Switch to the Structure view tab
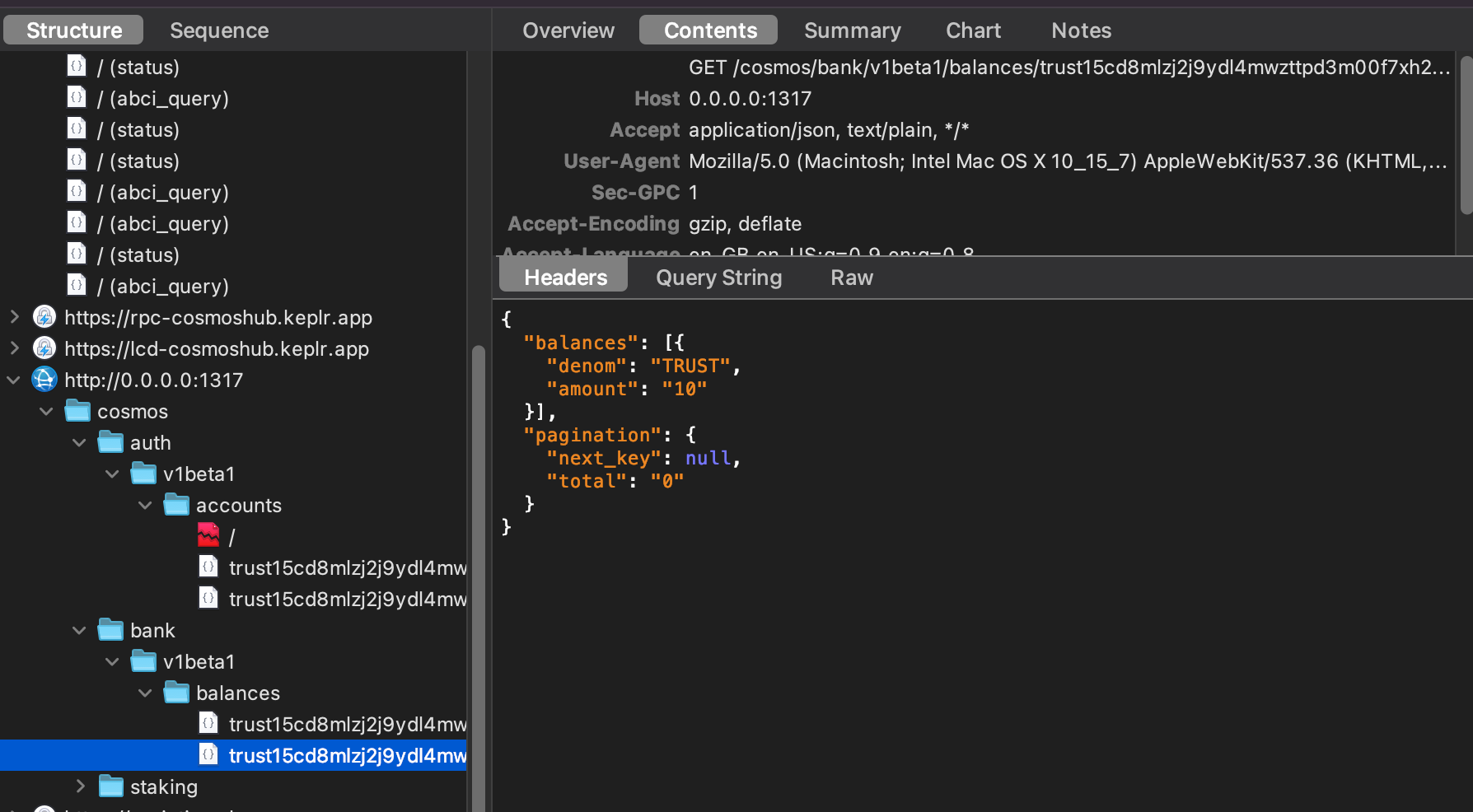The height and width of the screenshot is (812, 1473). tap(73, 30)
